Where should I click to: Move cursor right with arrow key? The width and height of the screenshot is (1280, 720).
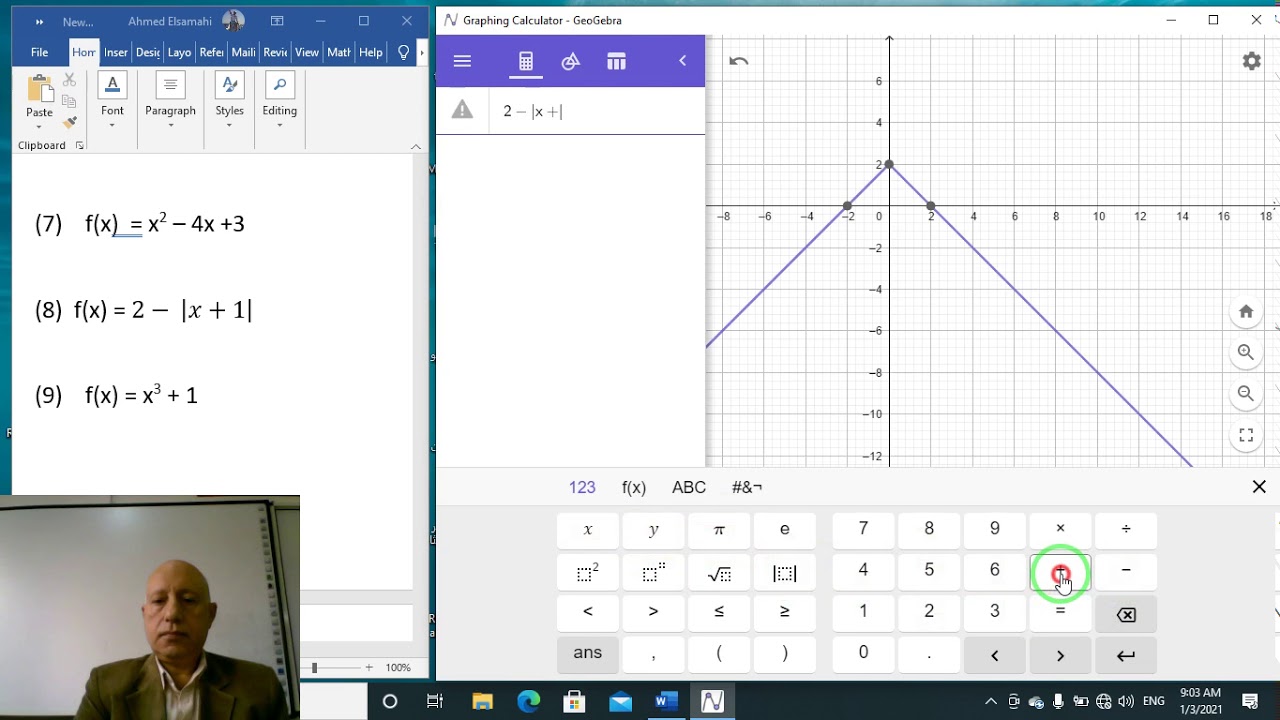1060,655
